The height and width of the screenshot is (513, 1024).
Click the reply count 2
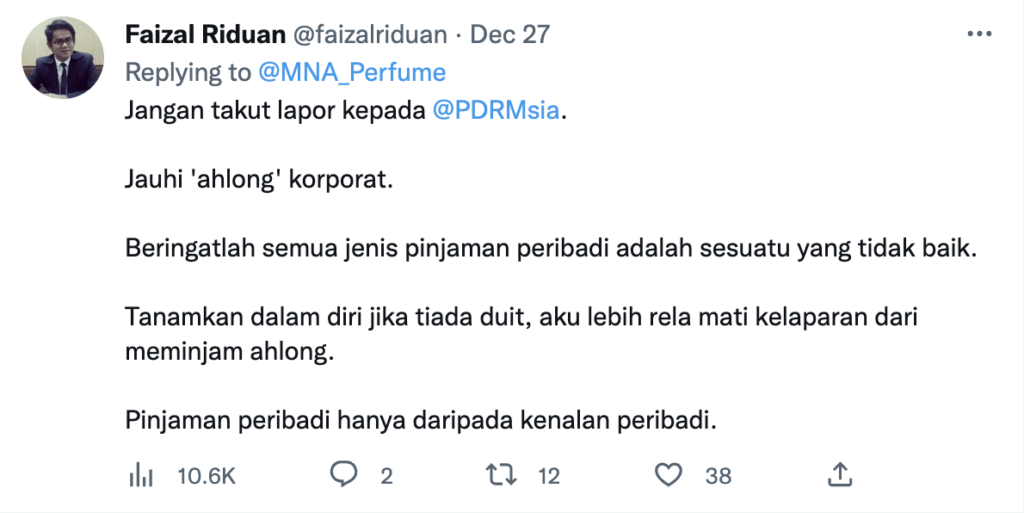pos(387,476)
